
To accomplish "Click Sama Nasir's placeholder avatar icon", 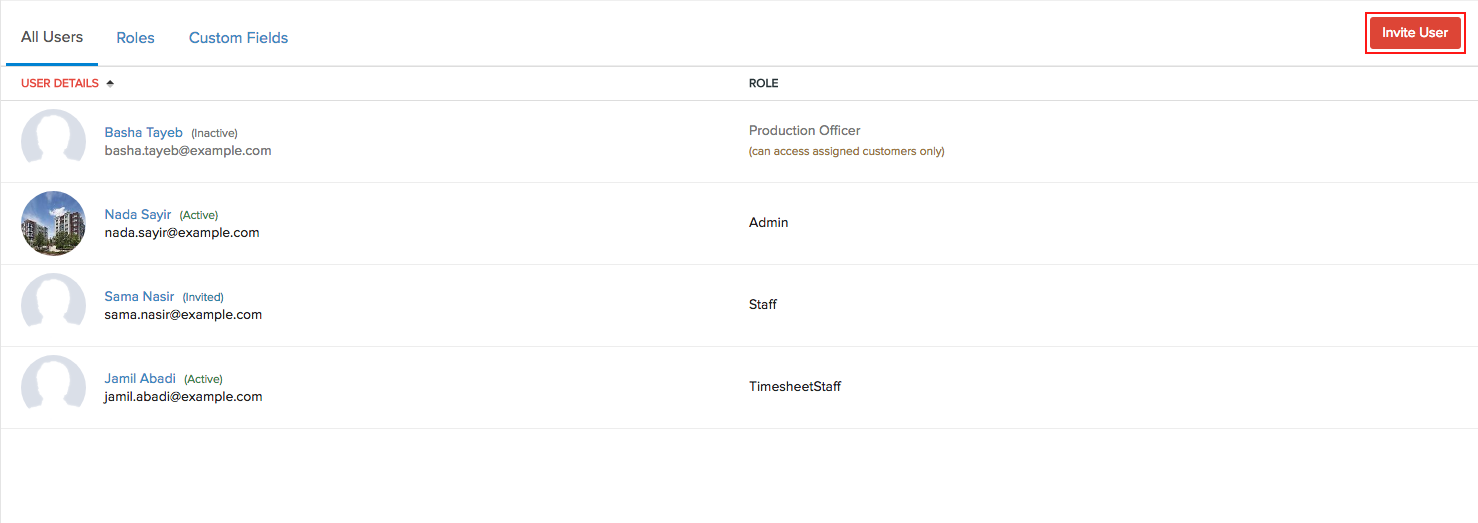I will (53, 305).
